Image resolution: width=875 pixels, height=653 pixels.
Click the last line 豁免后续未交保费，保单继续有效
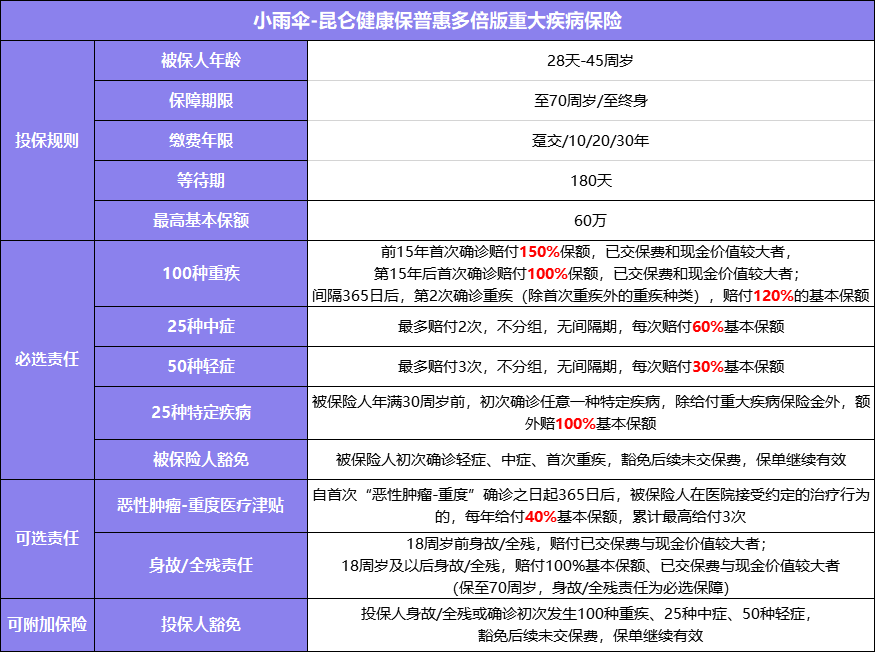590,635
